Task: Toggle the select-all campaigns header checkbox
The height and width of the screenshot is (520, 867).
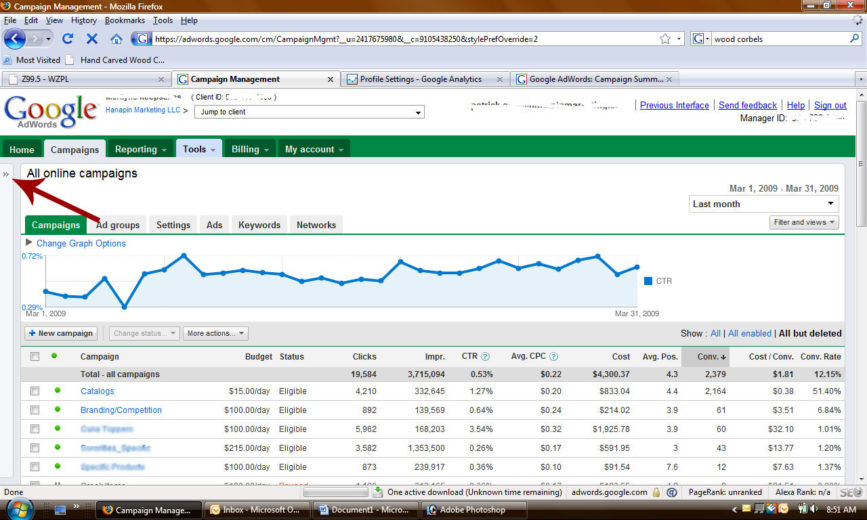Action: click(x=34, y=357)
